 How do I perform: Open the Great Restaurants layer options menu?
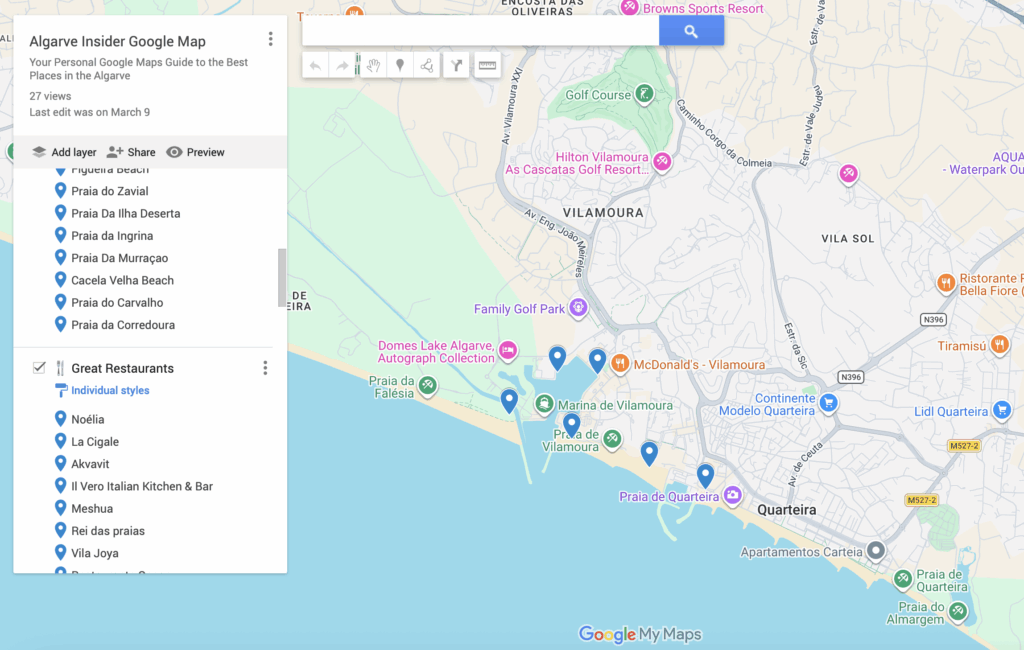(265, 368)
